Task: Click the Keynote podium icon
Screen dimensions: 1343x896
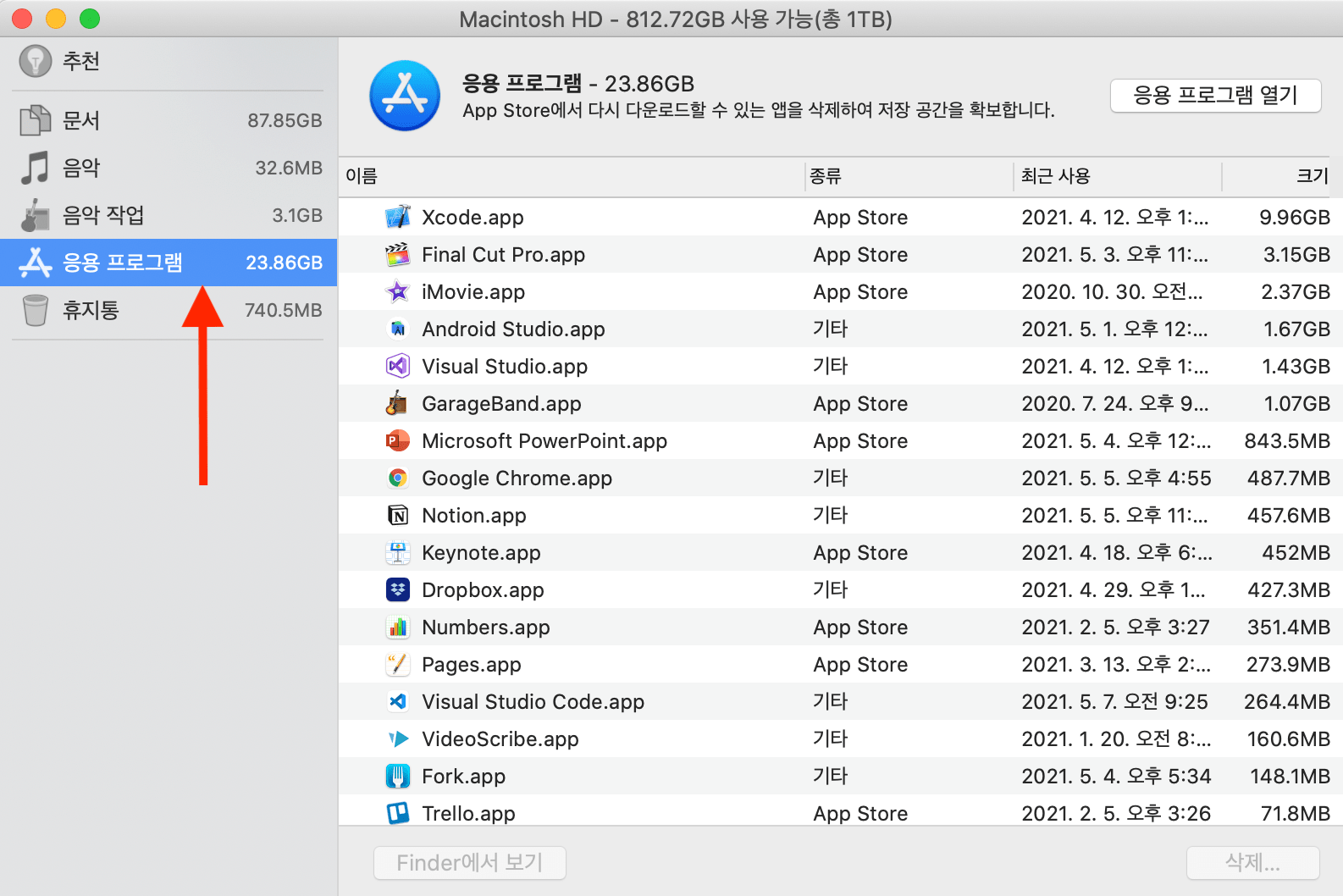Action: (x=397, y=552)
